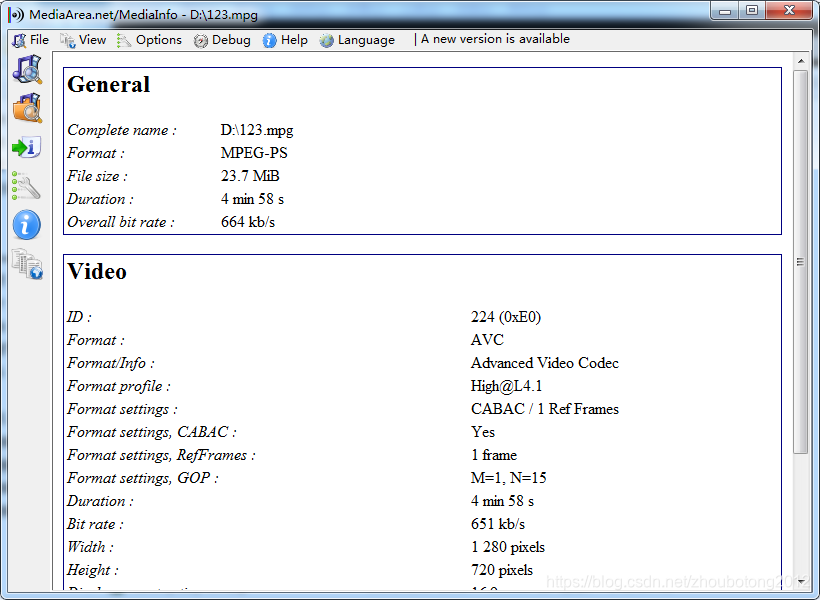
Task: Open the Options menu
Action: [x=149, y=40]
